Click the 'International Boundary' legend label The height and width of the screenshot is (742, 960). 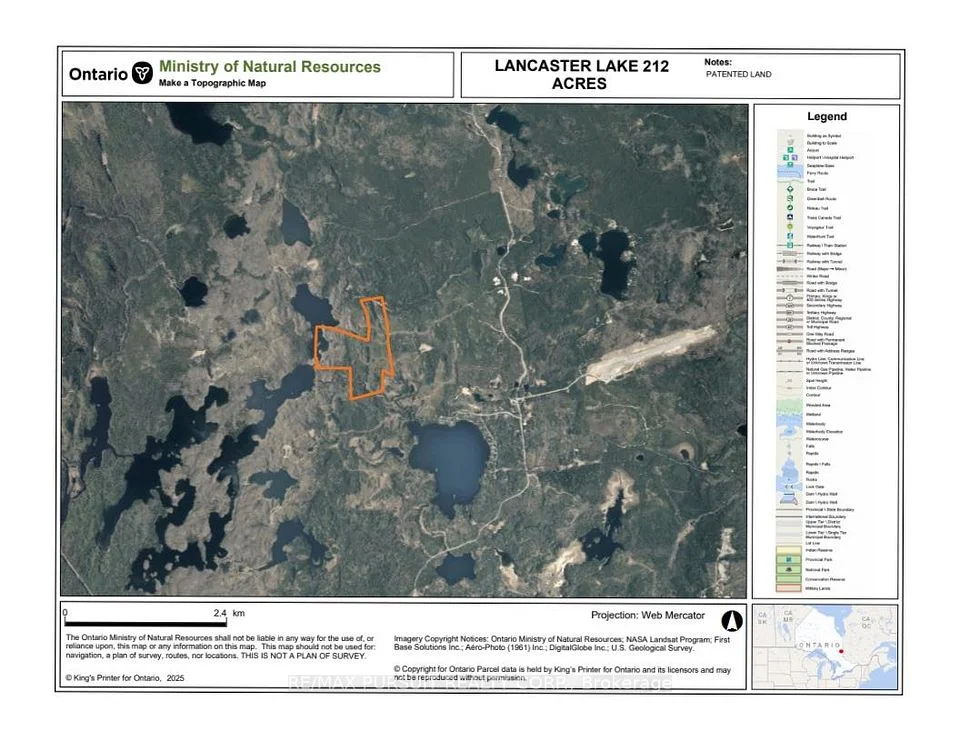click(x=826, y=517)
